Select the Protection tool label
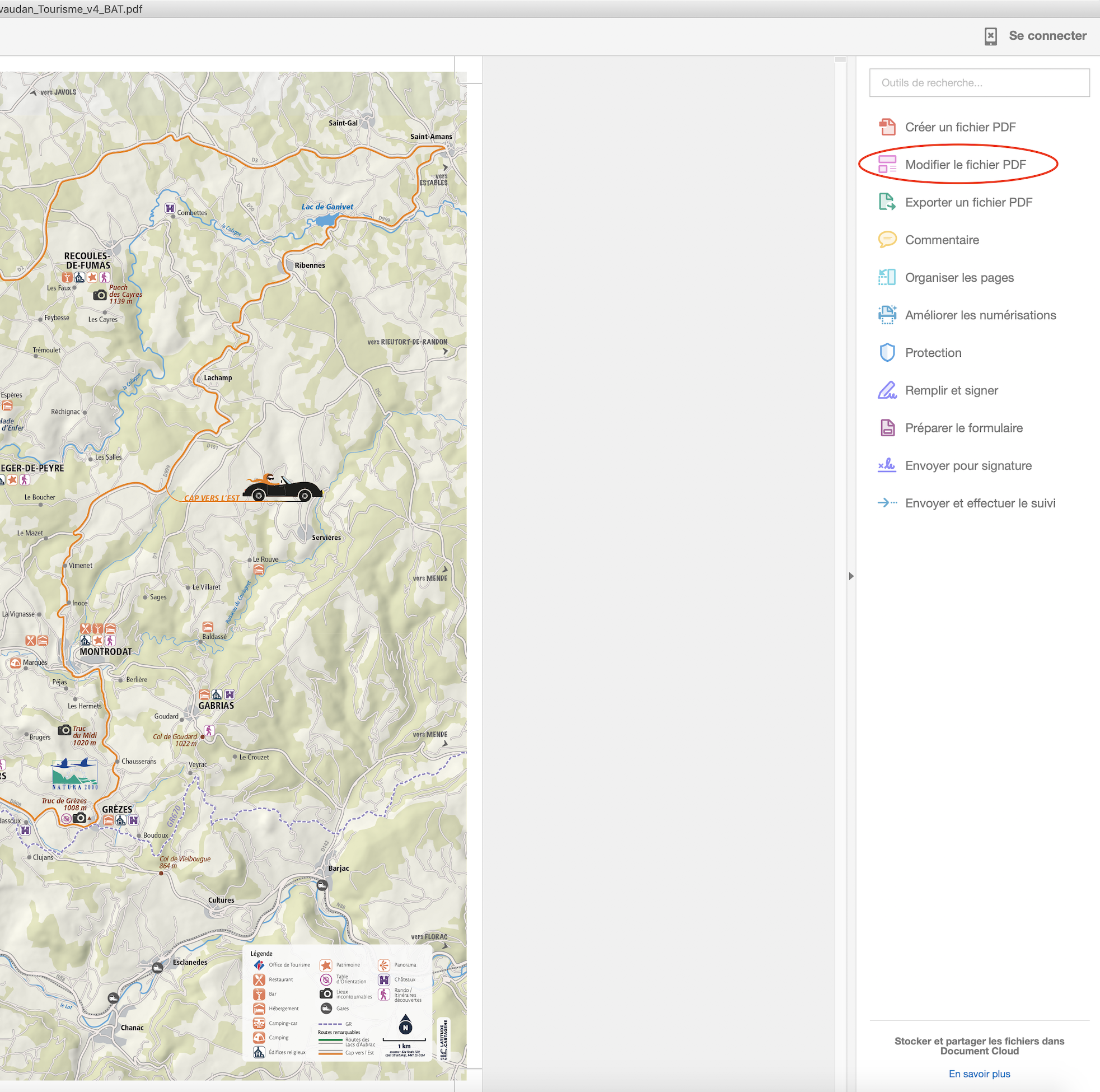Image resolution: width=1100 pixels, height=1092 pixels. point(933,353)
